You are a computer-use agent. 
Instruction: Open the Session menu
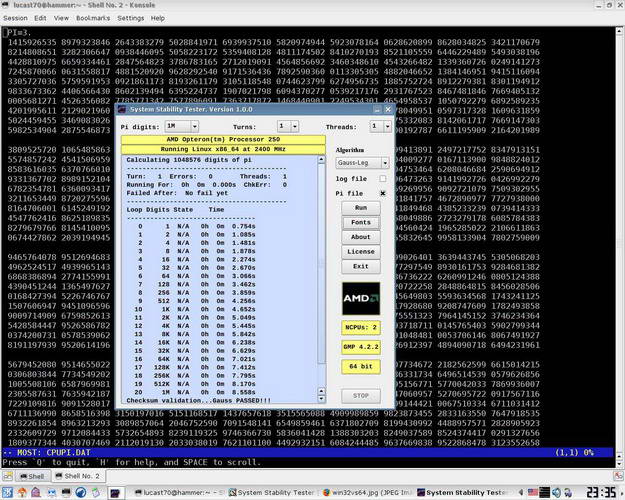tap(15, 18)
